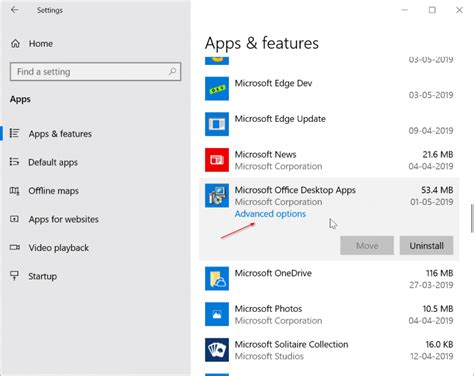Click the Microsoft Office Desktop Apps title

(x=295, y=190)
